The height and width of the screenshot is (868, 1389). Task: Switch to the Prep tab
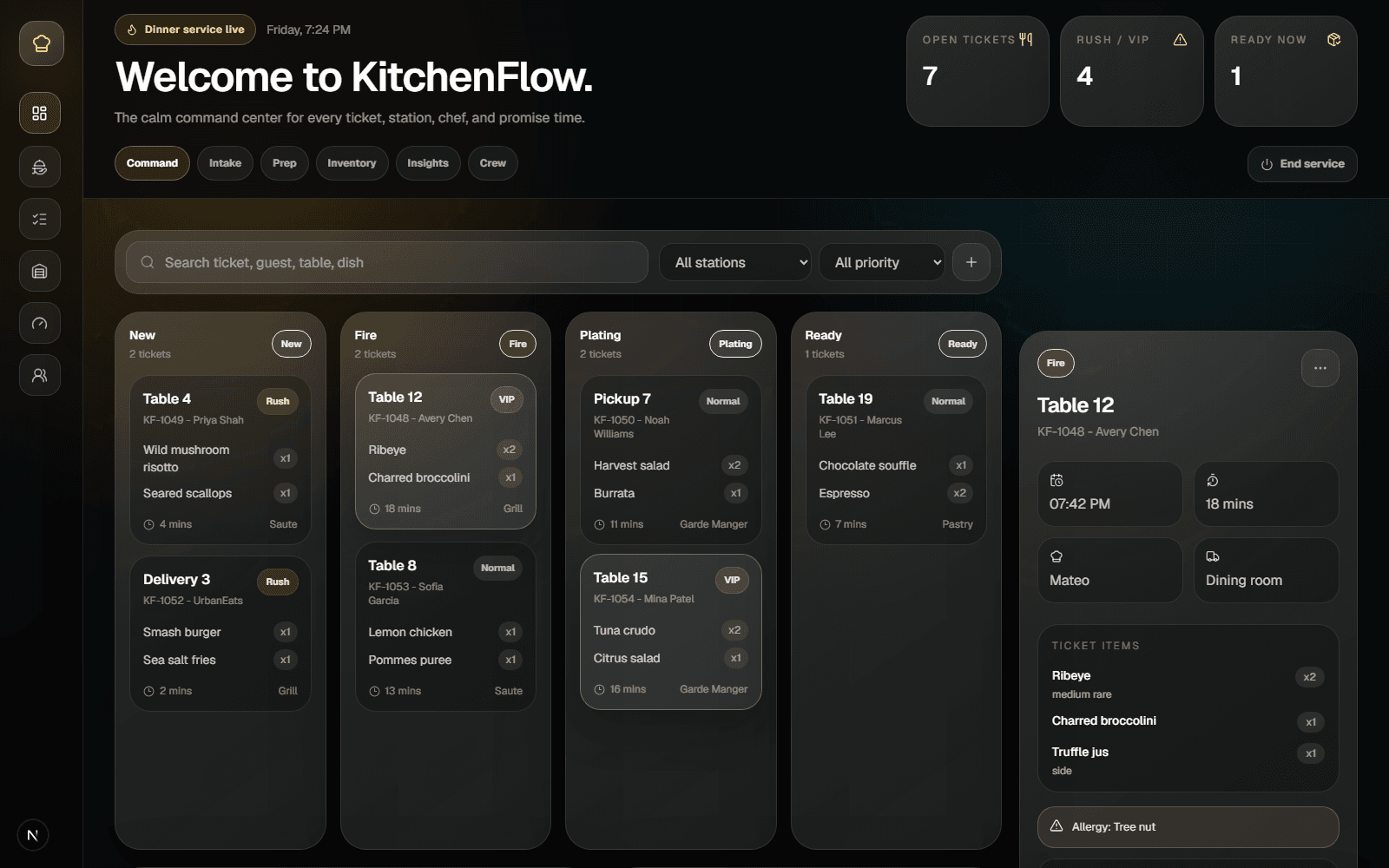(285, 163)
